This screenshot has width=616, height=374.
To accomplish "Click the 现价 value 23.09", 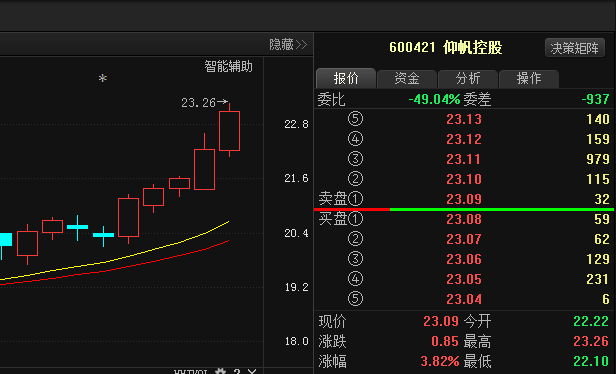I will coord(441,321).
